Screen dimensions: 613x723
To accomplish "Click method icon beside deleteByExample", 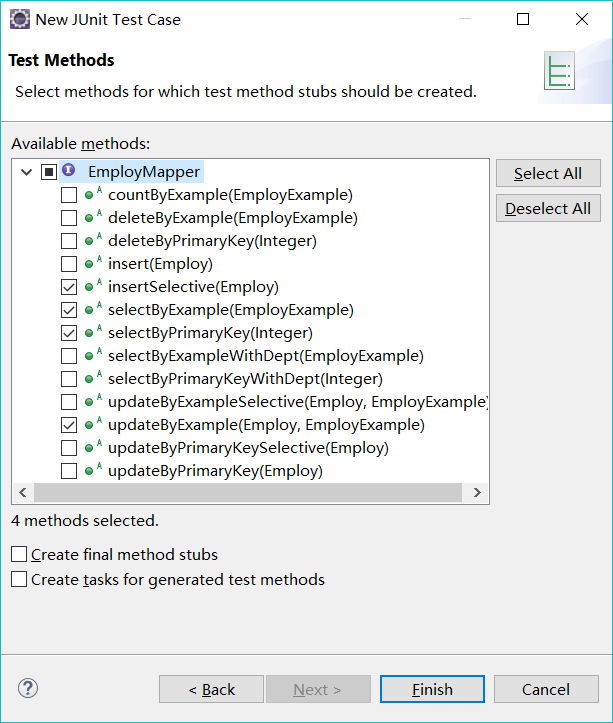I will pos(93,217).
